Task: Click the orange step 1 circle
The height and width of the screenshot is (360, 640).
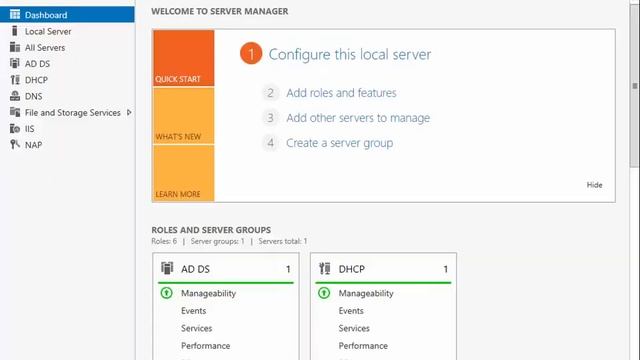Action: (x=251, y=53)
